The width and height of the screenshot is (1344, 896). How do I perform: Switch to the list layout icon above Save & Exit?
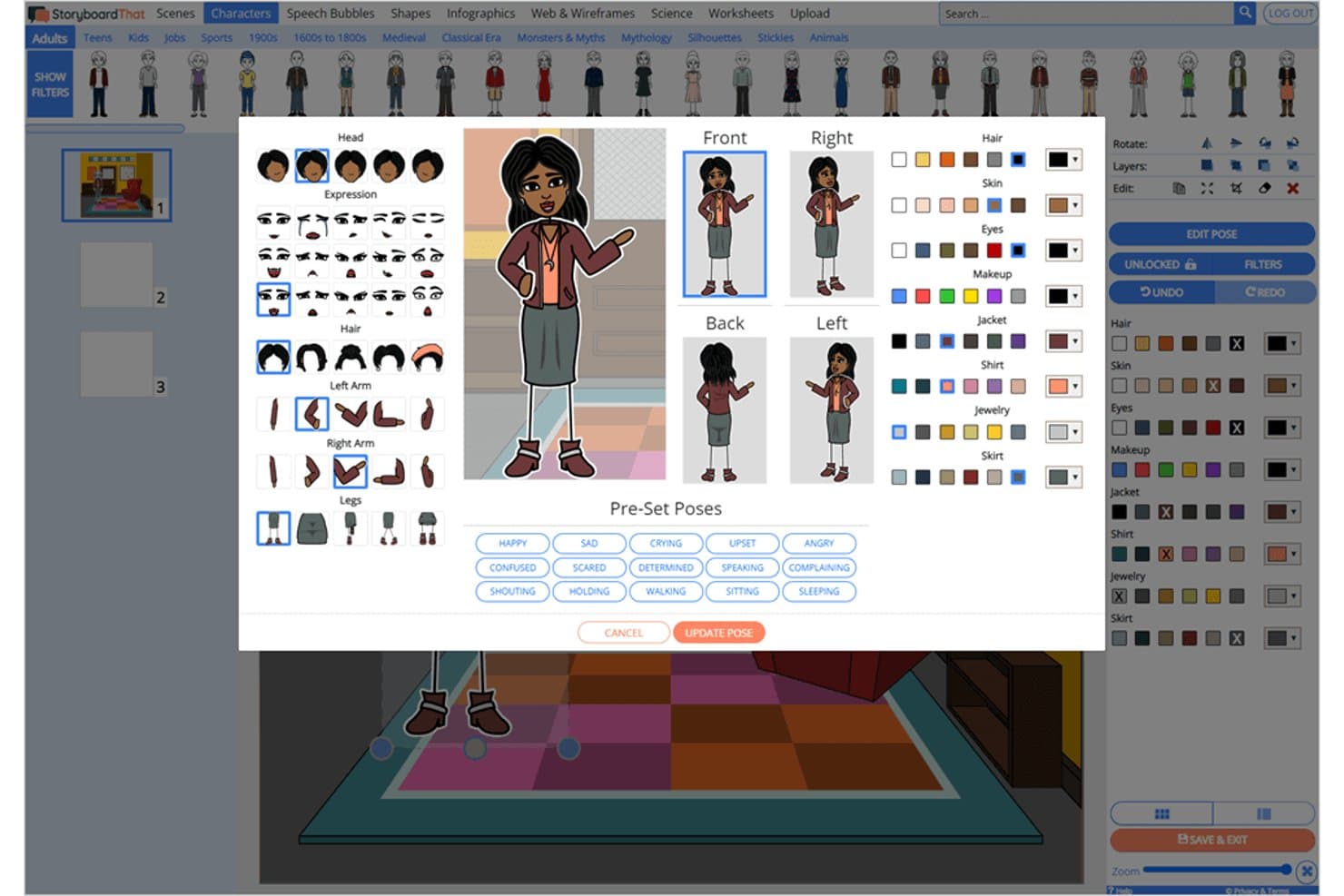point(1264,813)
